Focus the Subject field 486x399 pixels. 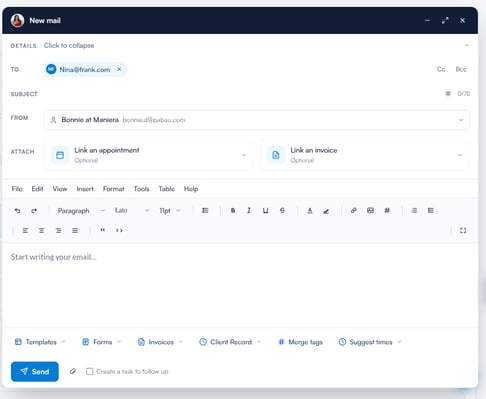pos(242,94)
